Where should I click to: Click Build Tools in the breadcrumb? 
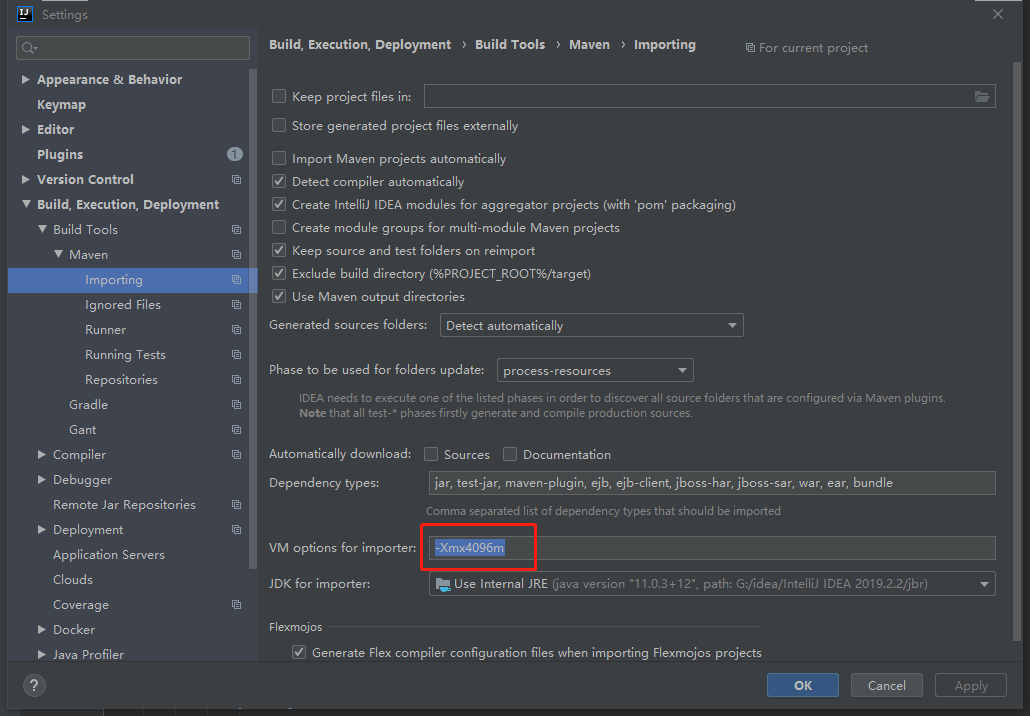[x=510, y=45]
